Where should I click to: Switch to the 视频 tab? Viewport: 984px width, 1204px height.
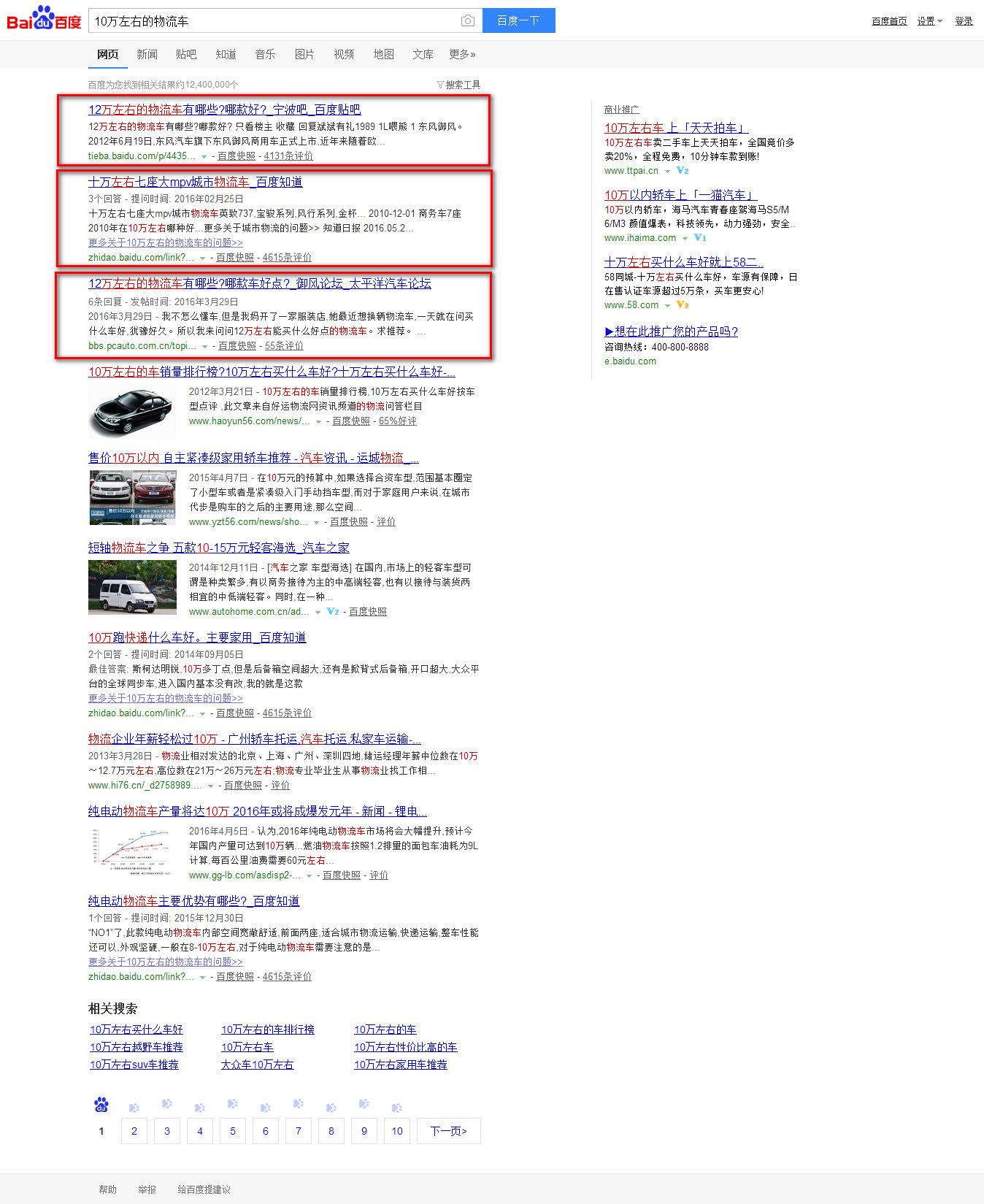tap(344, 54)
